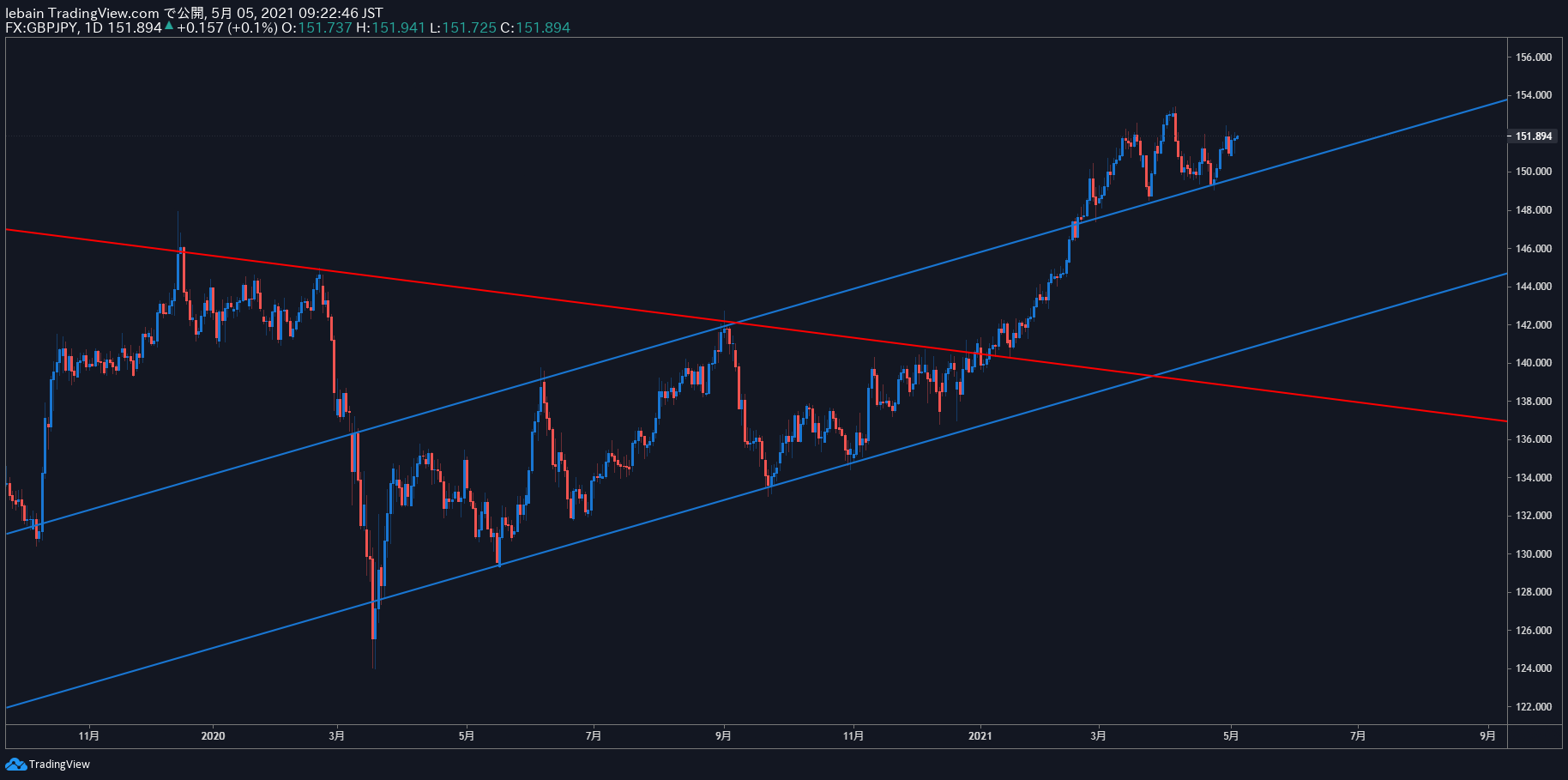Click the +0.157 (+0.1%) change text
The image size is (1568, 780).
tap(227, 27)
